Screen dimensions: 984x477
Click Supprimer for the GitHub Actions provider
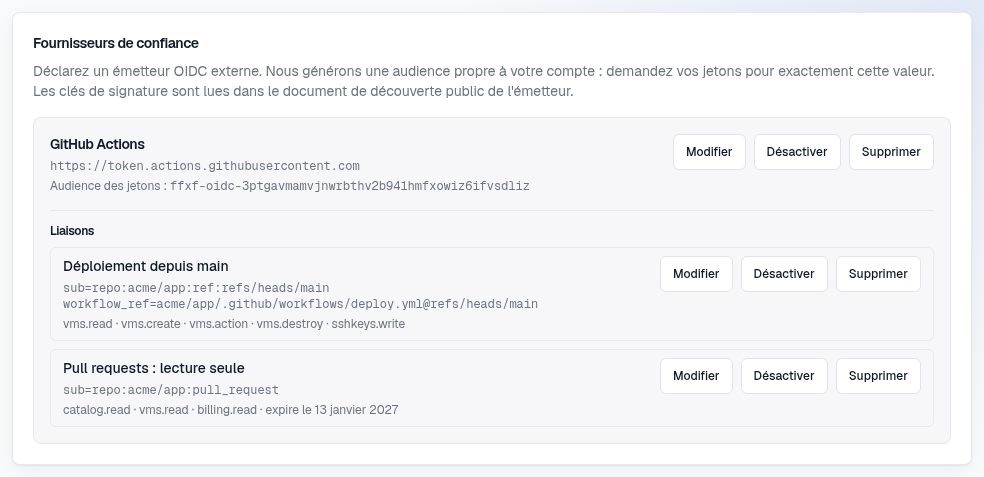(891, 152)
